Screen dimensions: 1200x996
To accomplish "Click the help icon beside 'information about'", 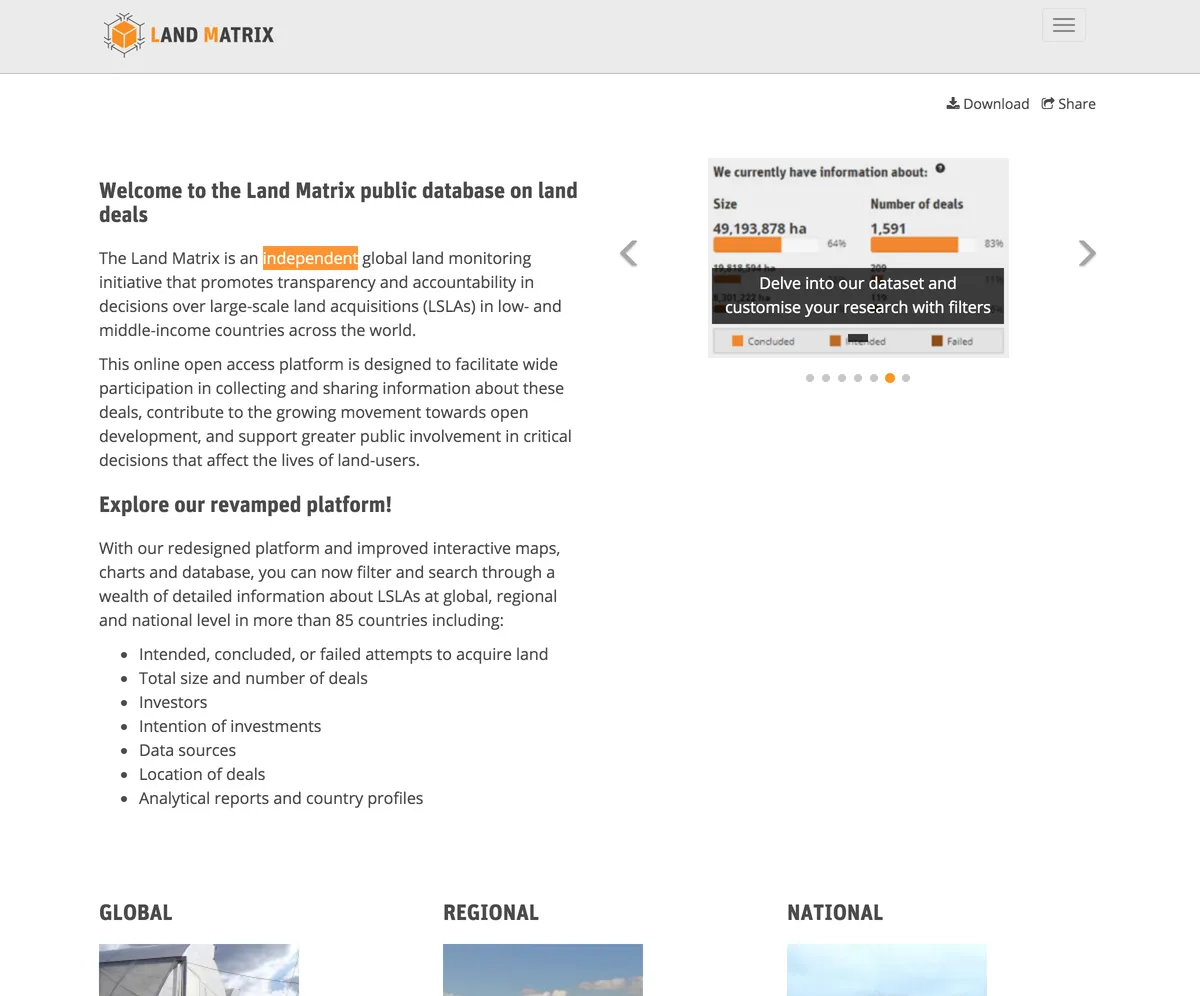I will tap(940, 169).
